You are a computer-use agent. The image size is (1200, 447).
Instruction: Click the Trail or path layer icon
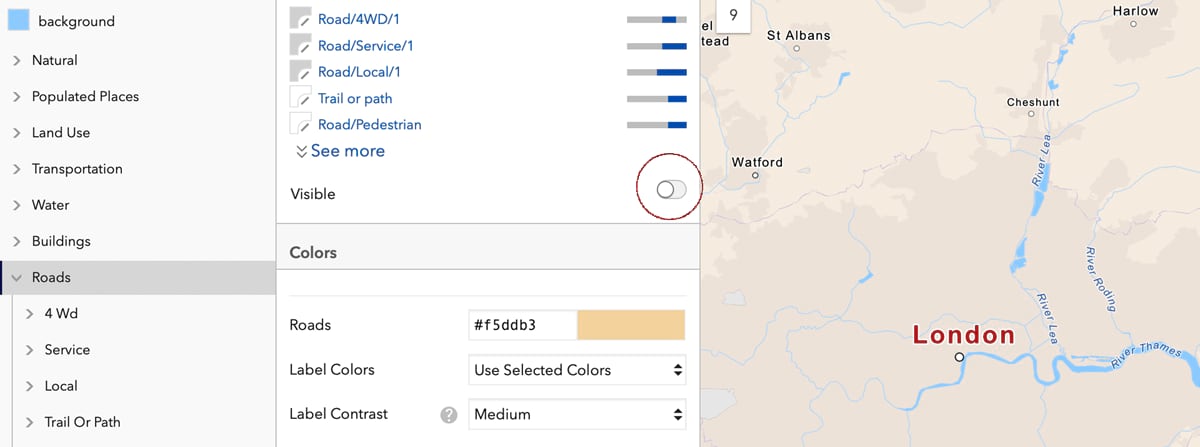301,98
